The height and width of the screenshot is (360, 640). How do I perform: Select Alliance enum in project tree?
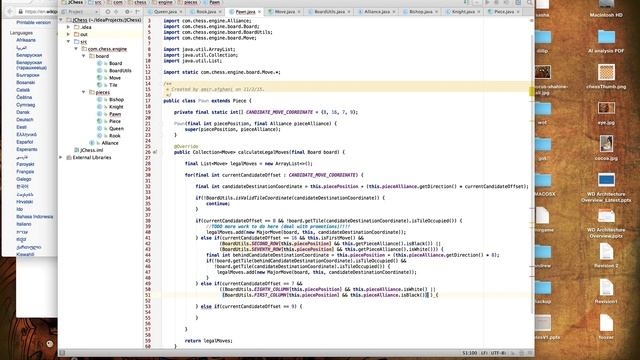110,143
